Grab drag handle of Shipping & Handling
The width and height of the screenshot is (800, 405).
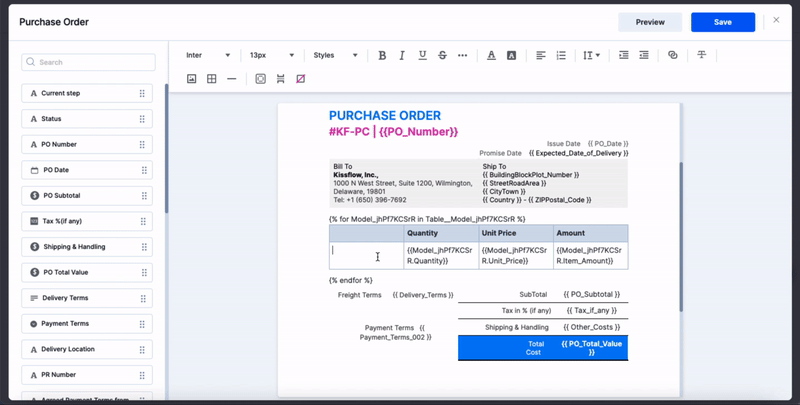144,247
